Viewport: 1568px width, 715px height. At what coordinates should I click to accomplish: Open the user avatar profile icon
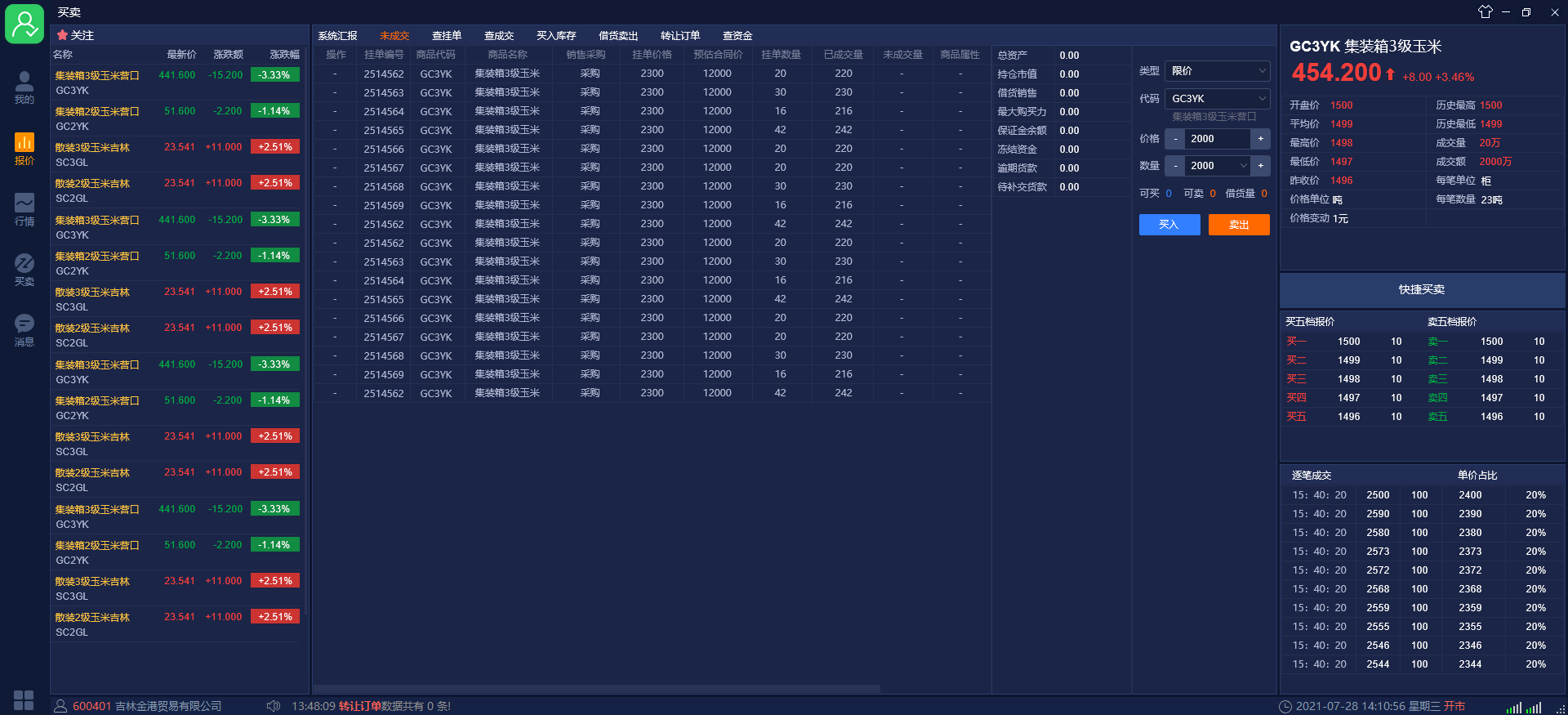24,23
